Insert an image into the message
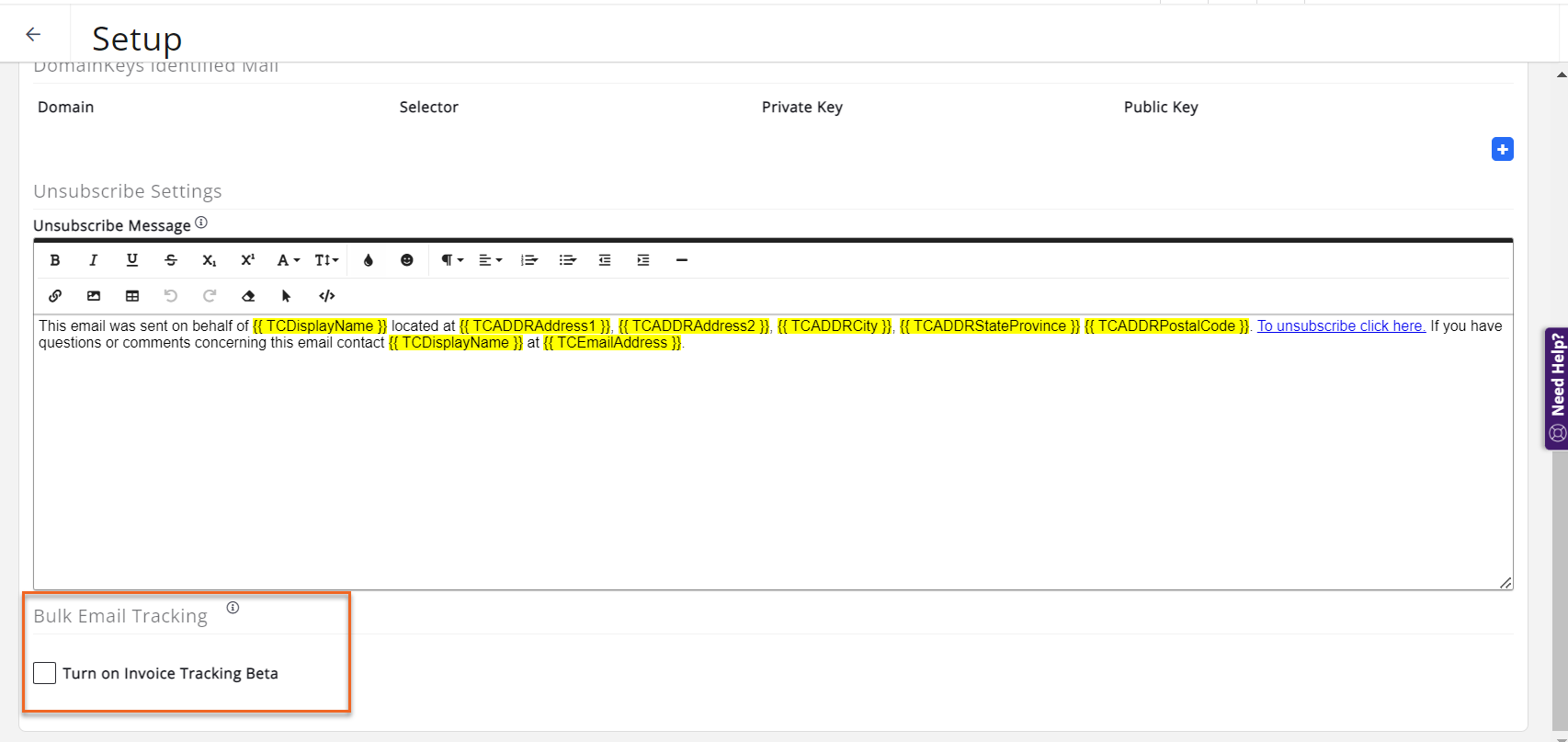1568x742 pixels. (94, 296)
